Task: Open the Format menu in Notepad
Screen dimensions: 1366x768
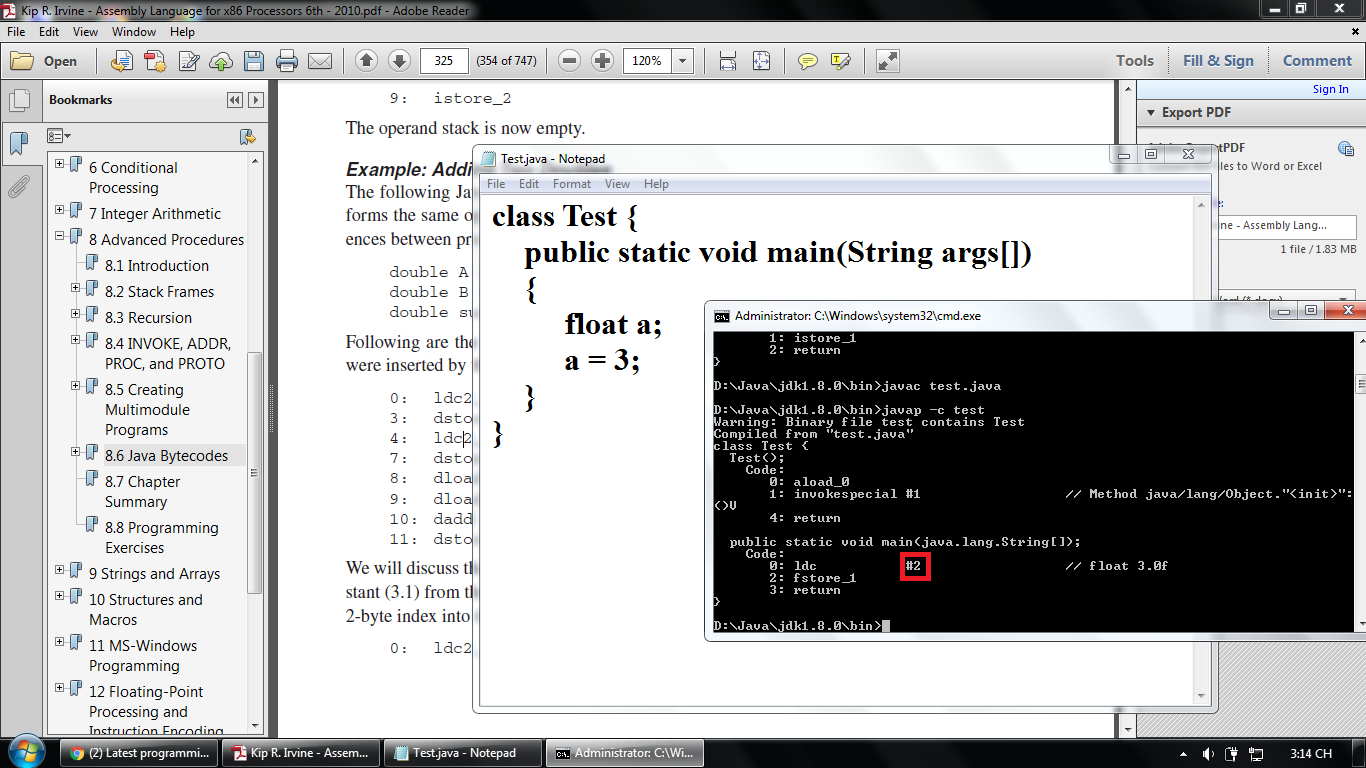Action: click(571, 184)
